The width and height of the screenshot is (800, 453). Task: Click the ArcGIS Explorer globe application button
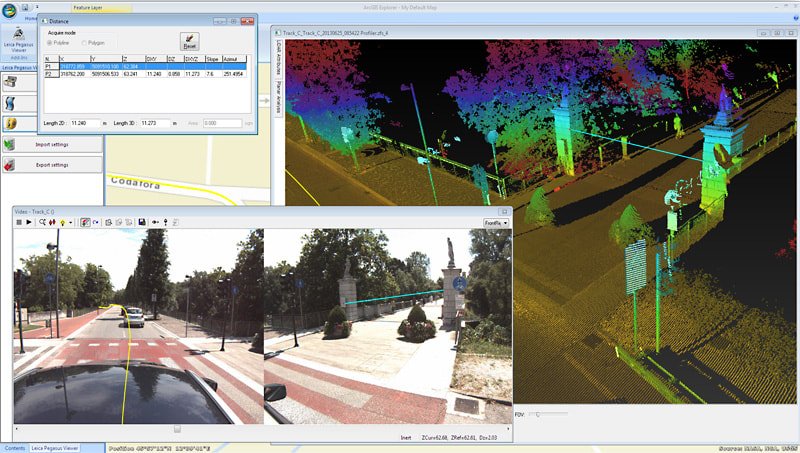9,10
